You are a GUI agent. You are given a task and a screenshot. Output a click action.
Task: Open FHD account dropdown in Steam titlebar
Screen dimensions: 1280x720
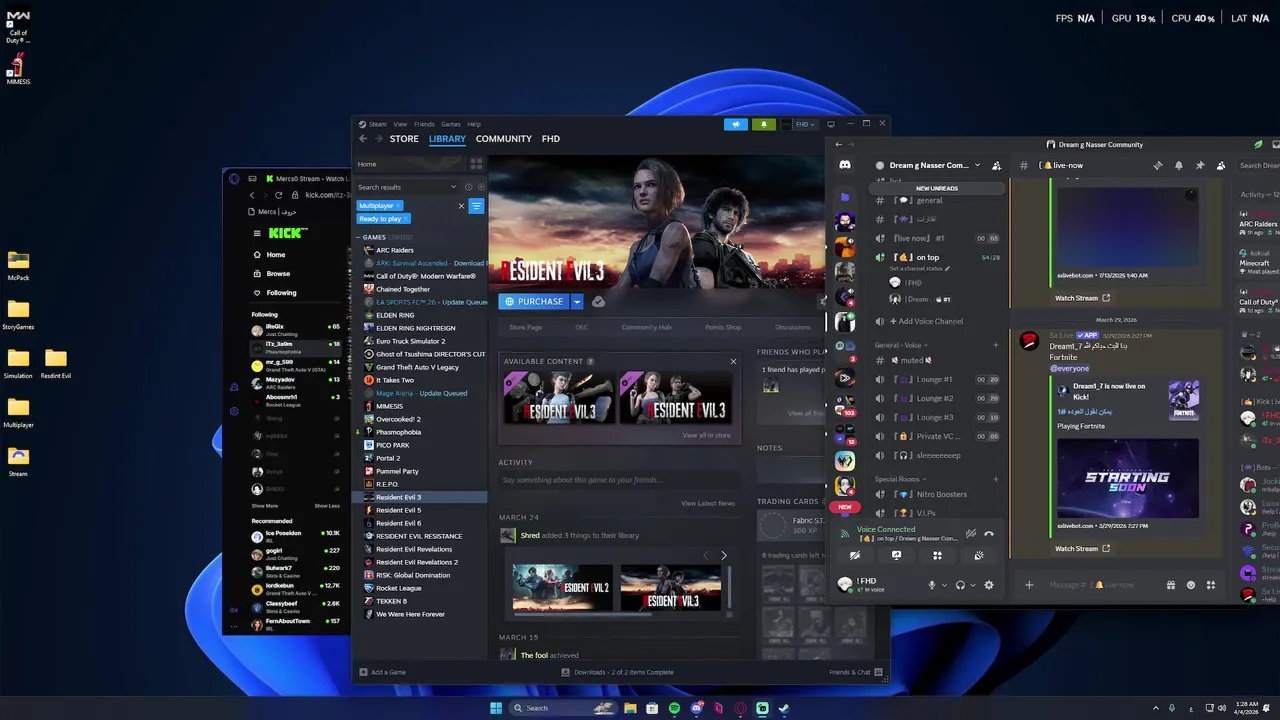[800, 124]
